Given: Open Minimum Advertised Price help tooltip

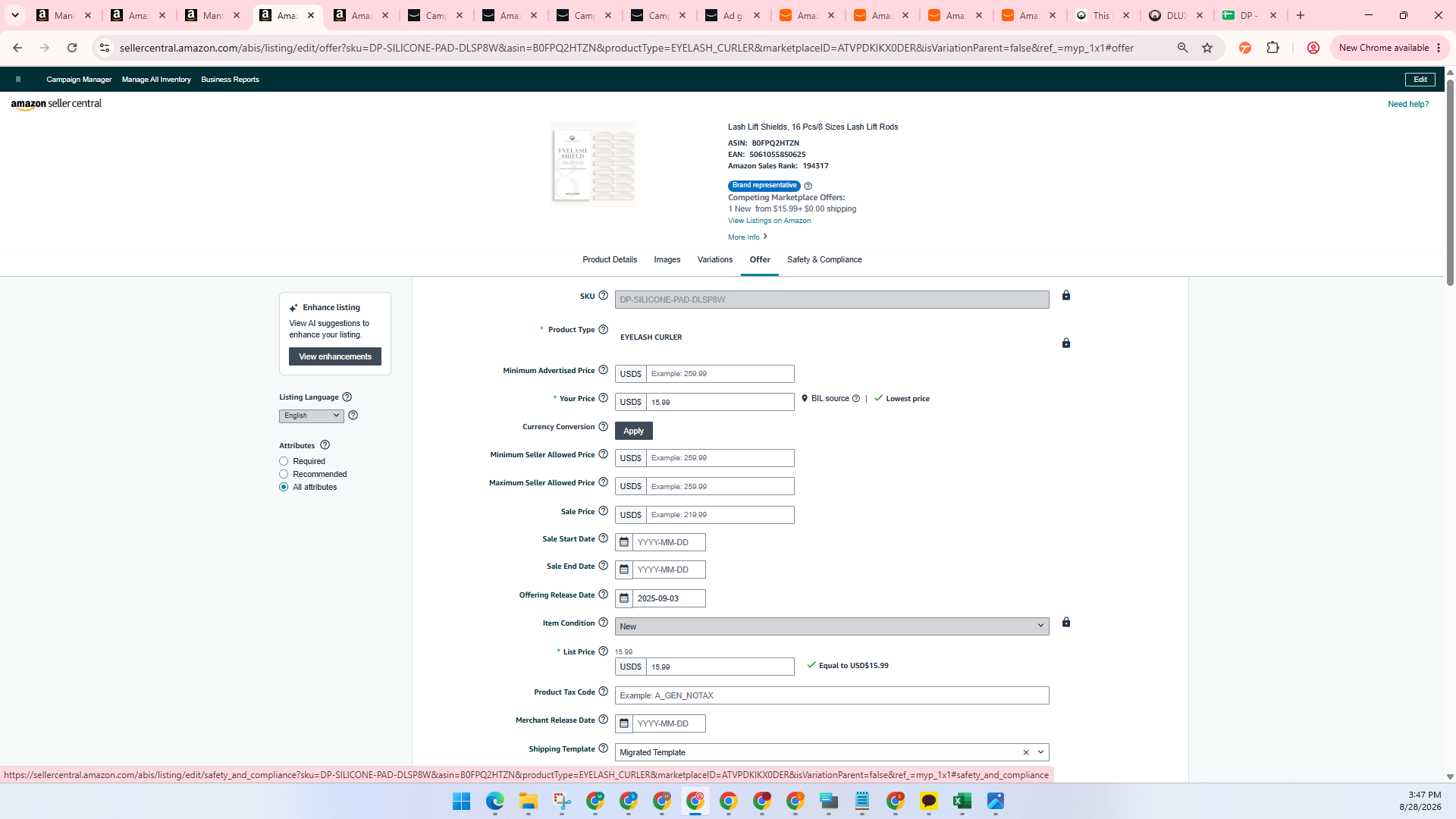Looking at the screenshot, I should coord(603,370).
